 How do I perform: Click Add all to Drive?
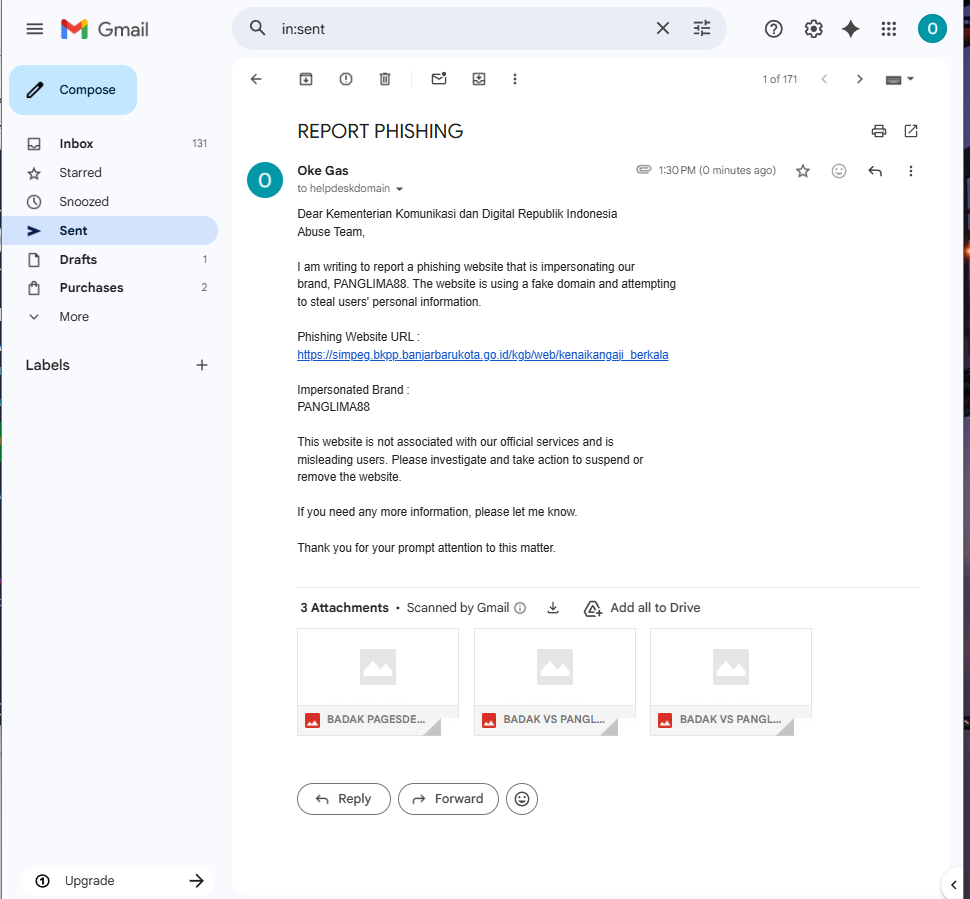tap(642, 608)
